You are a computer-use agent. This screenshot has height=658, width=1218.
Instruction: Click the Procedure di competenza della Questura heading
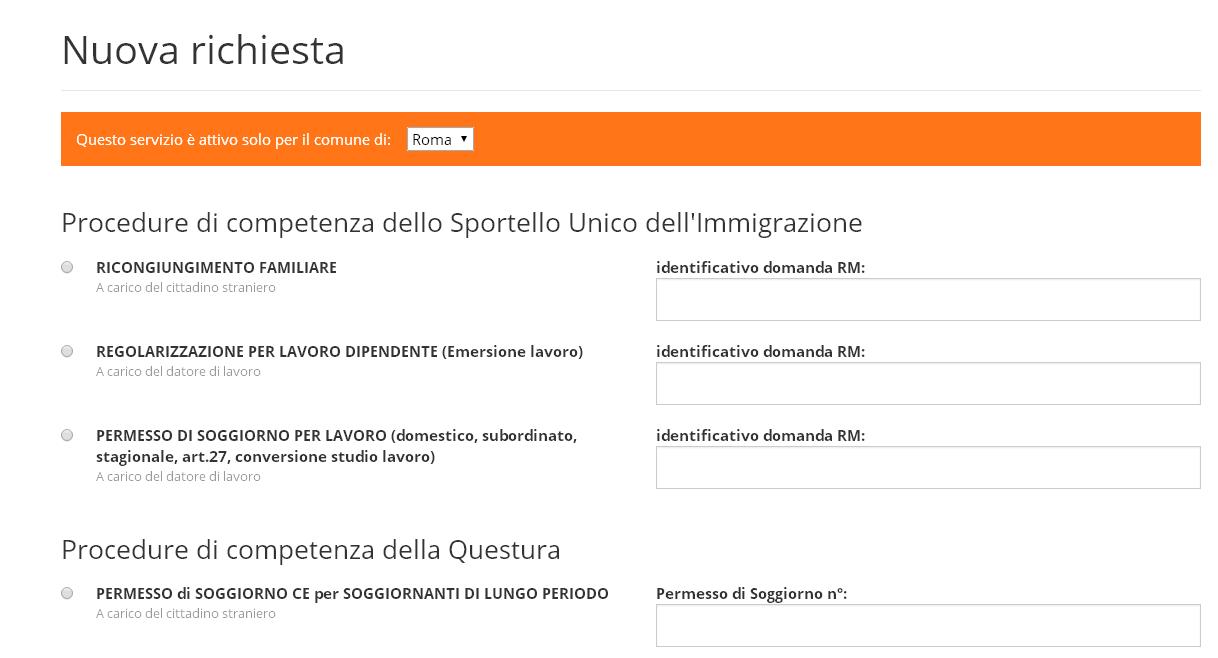pyautogui.click(x=310, y=550)
